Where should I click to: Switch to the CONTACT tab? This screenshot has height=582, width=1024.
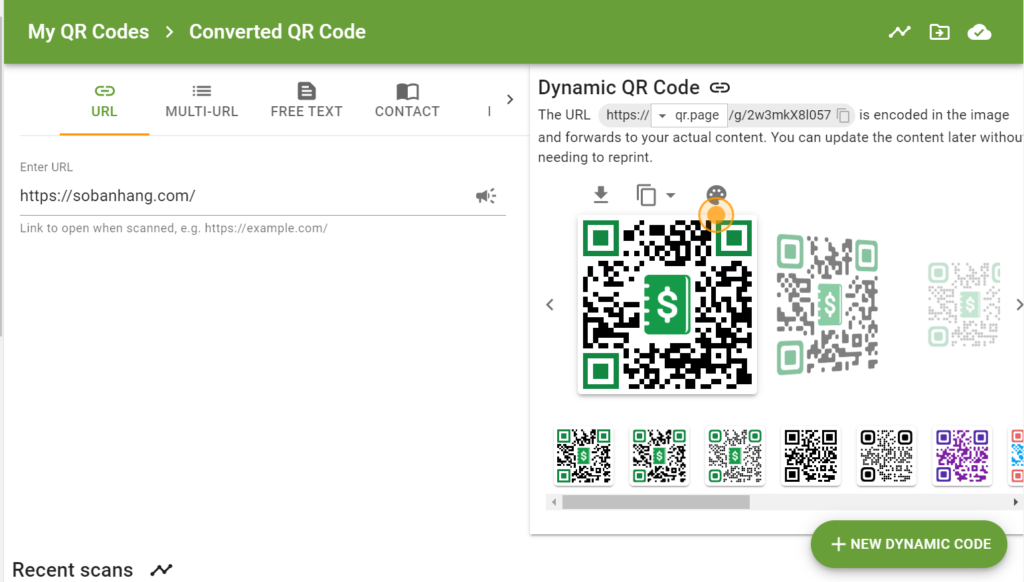pyautogui.click(x=407, y=101)
